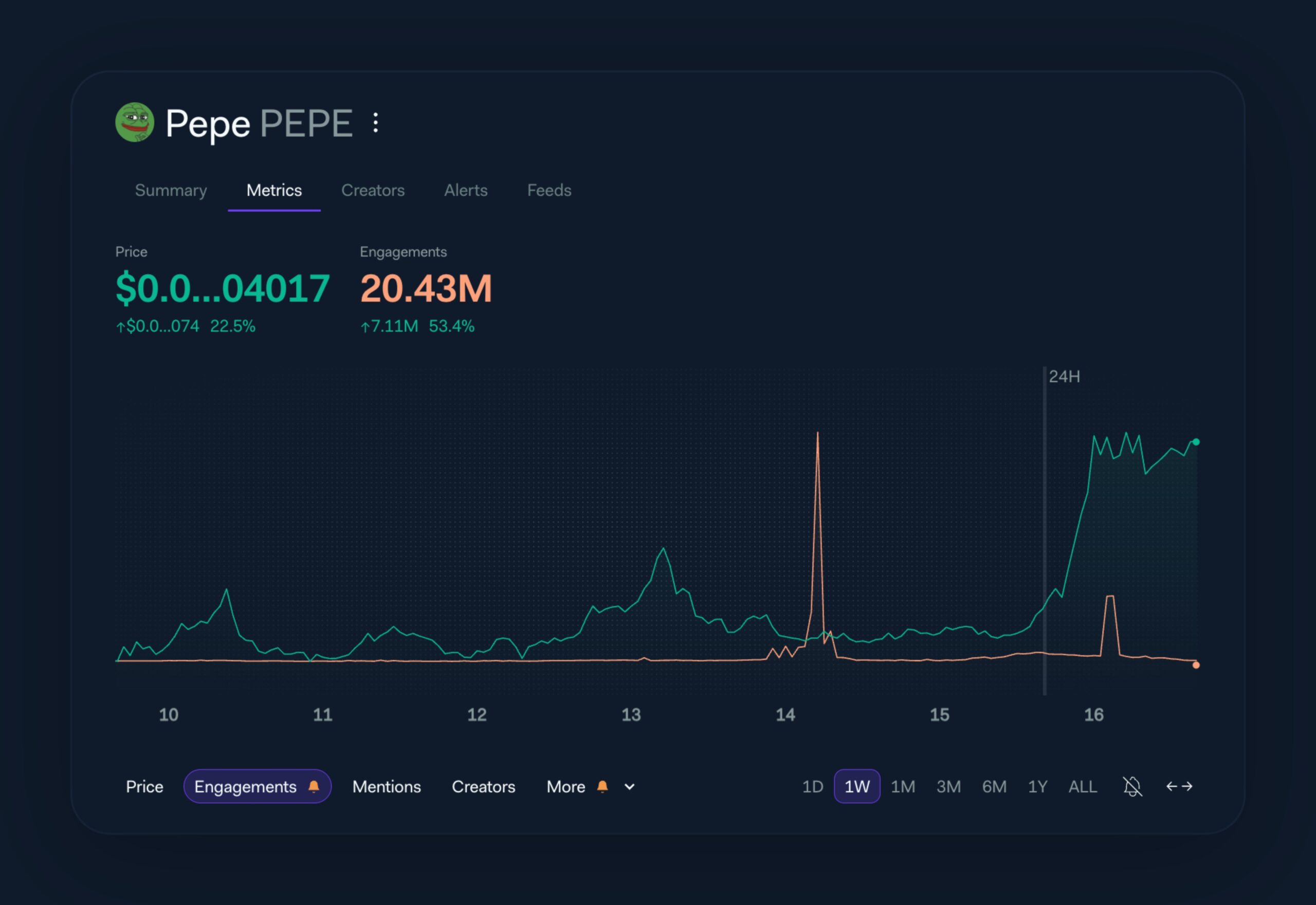Click the muted notifications bell icon
Viewport: 1316px width, 905px height.
click(1132, 786)
